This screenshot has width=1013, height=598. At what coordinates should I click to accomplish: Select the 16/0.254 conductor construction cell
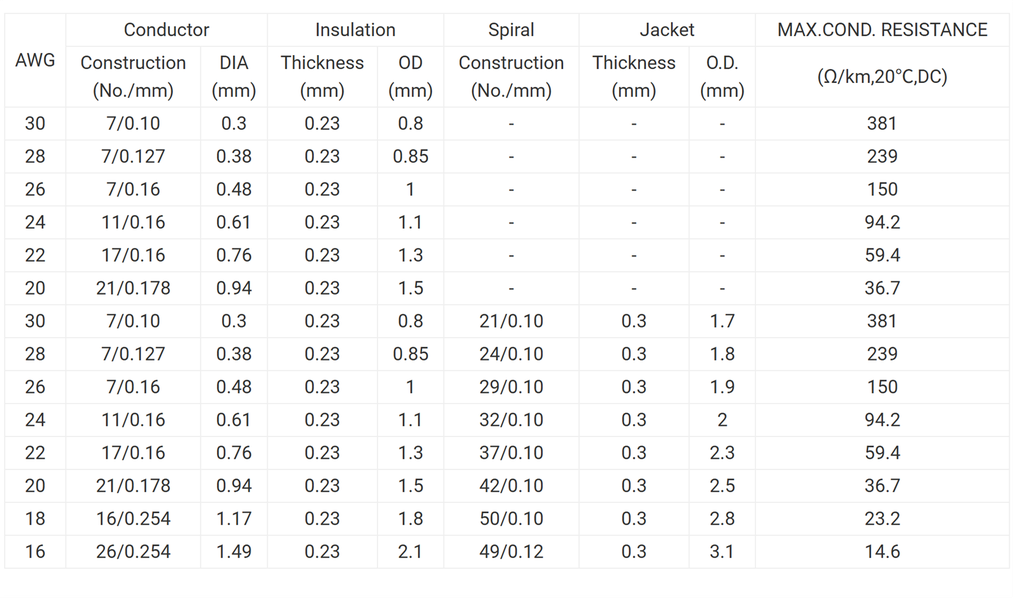click(x=133, y=518)
